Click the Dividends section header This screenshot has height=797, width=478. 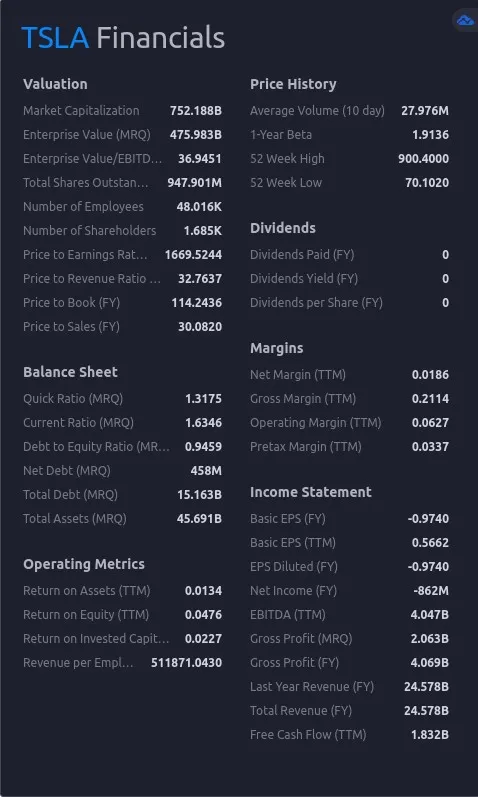tap(283, 228)
